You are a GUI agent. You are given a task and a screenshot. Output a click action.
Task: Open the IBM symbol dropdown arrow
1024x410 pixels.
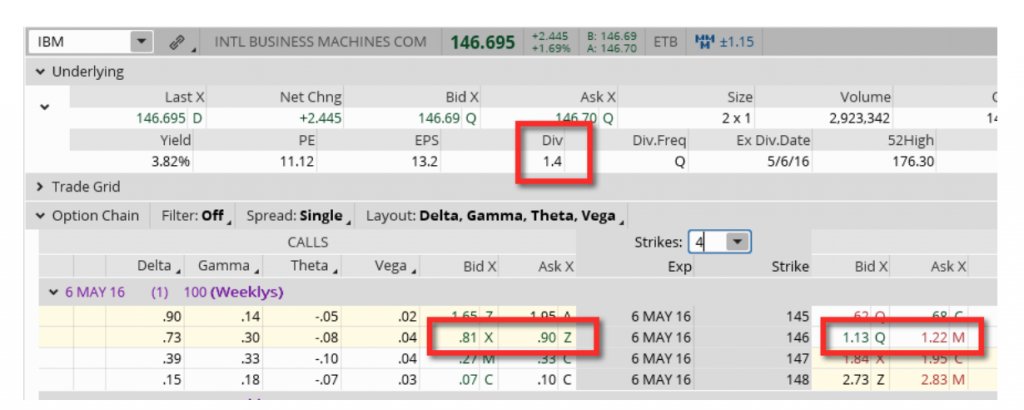(141, 42)
